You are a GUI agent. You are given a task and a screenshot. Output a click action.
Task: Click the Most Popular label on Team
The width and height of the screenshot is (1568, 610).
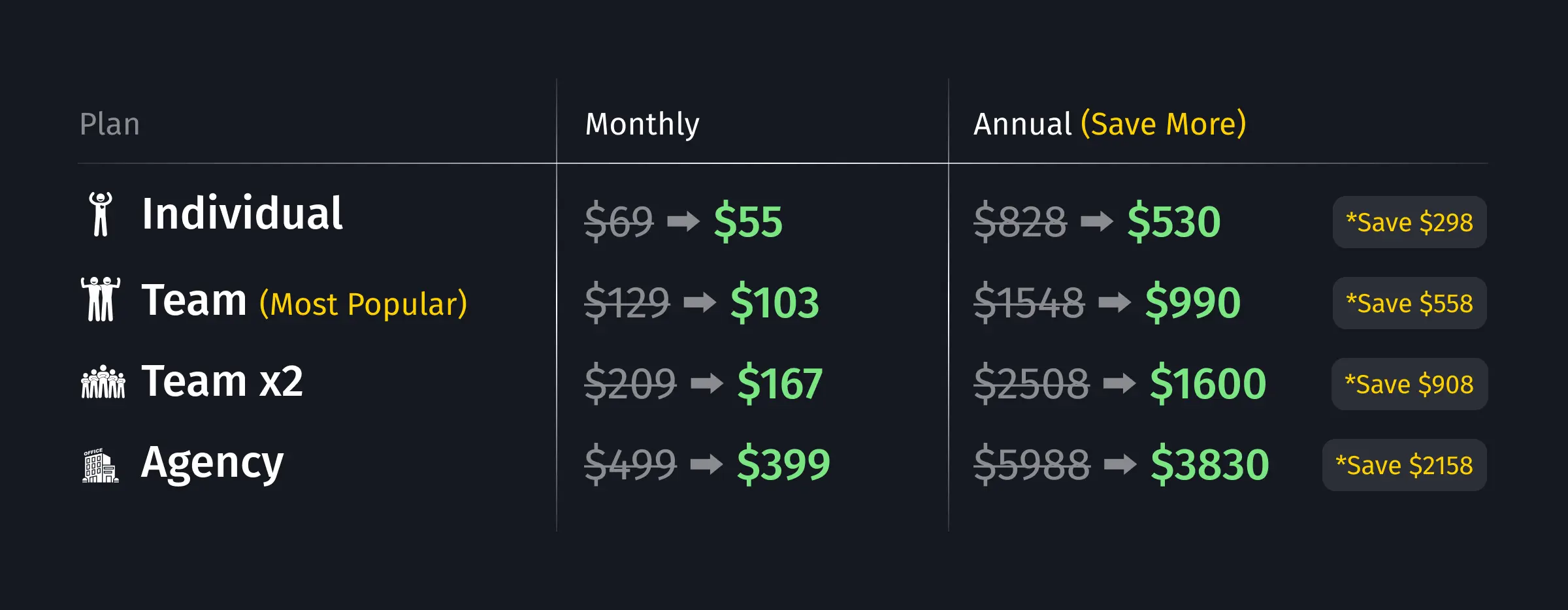point(363,304)
